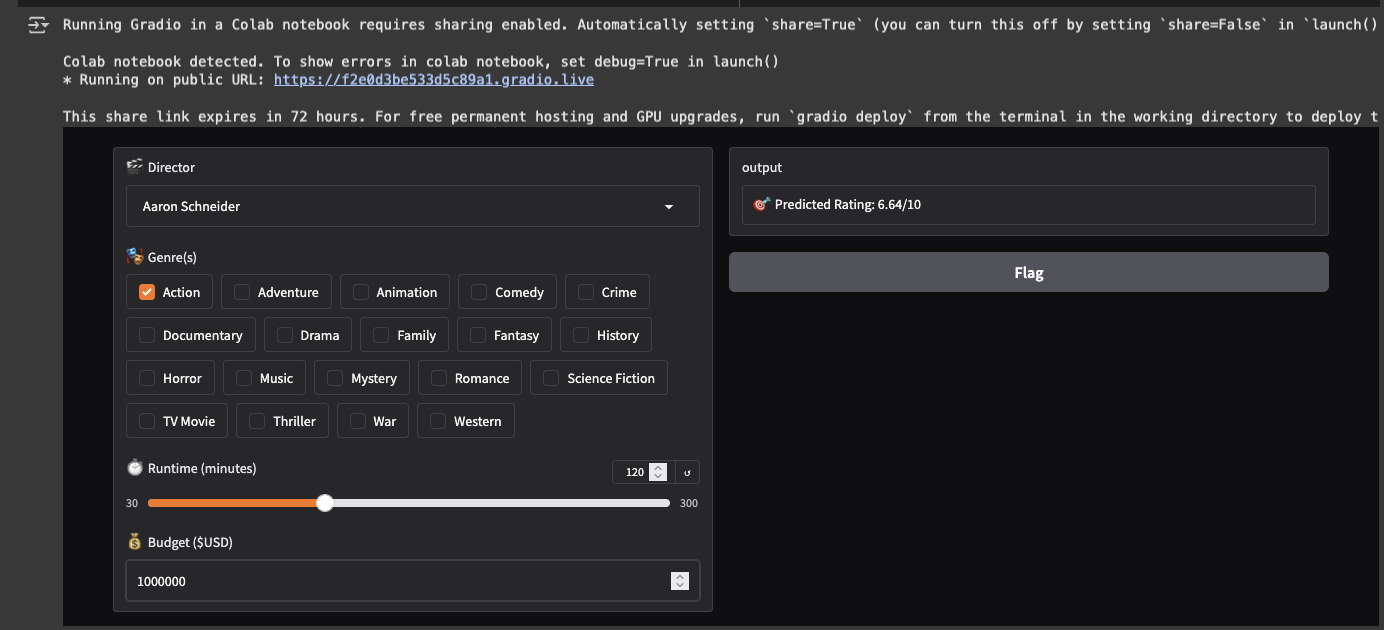Tick the Music genre checkbox
1384x630 pixels.
(x=244, y=378)
